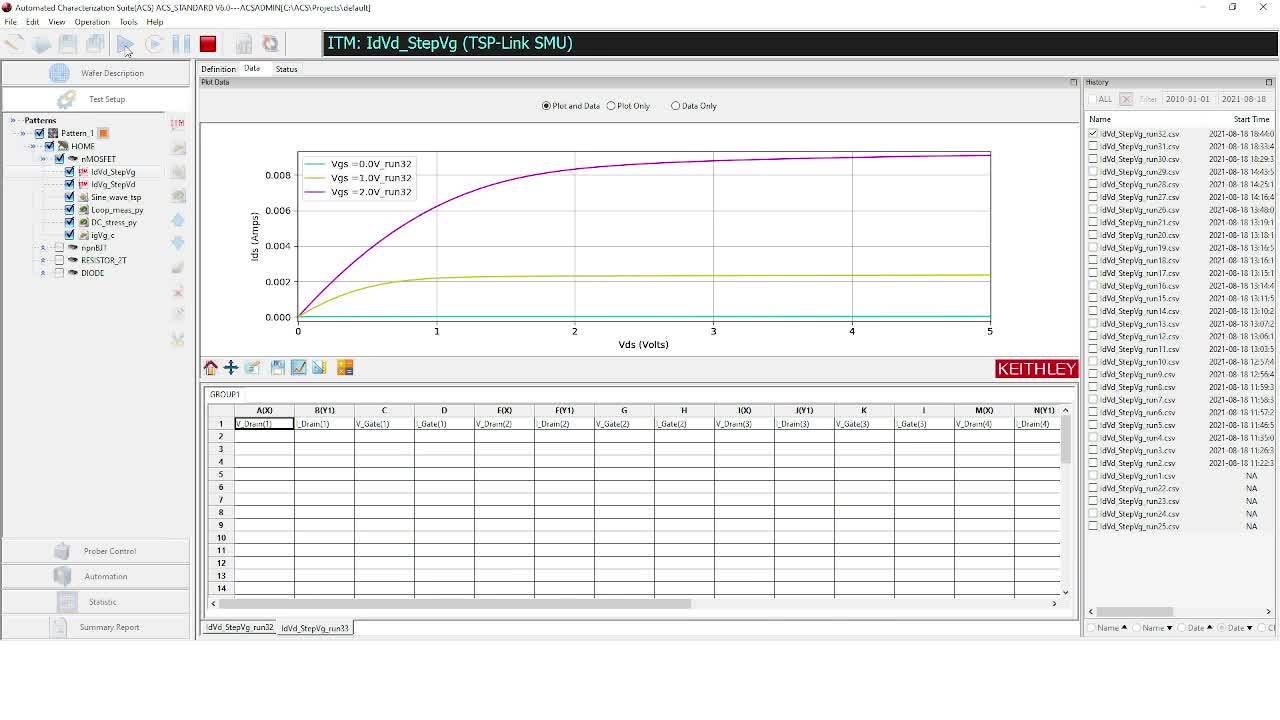Open the Wafer Description panel
This screenshot has width=1280, height=720.
click(111, 73)
